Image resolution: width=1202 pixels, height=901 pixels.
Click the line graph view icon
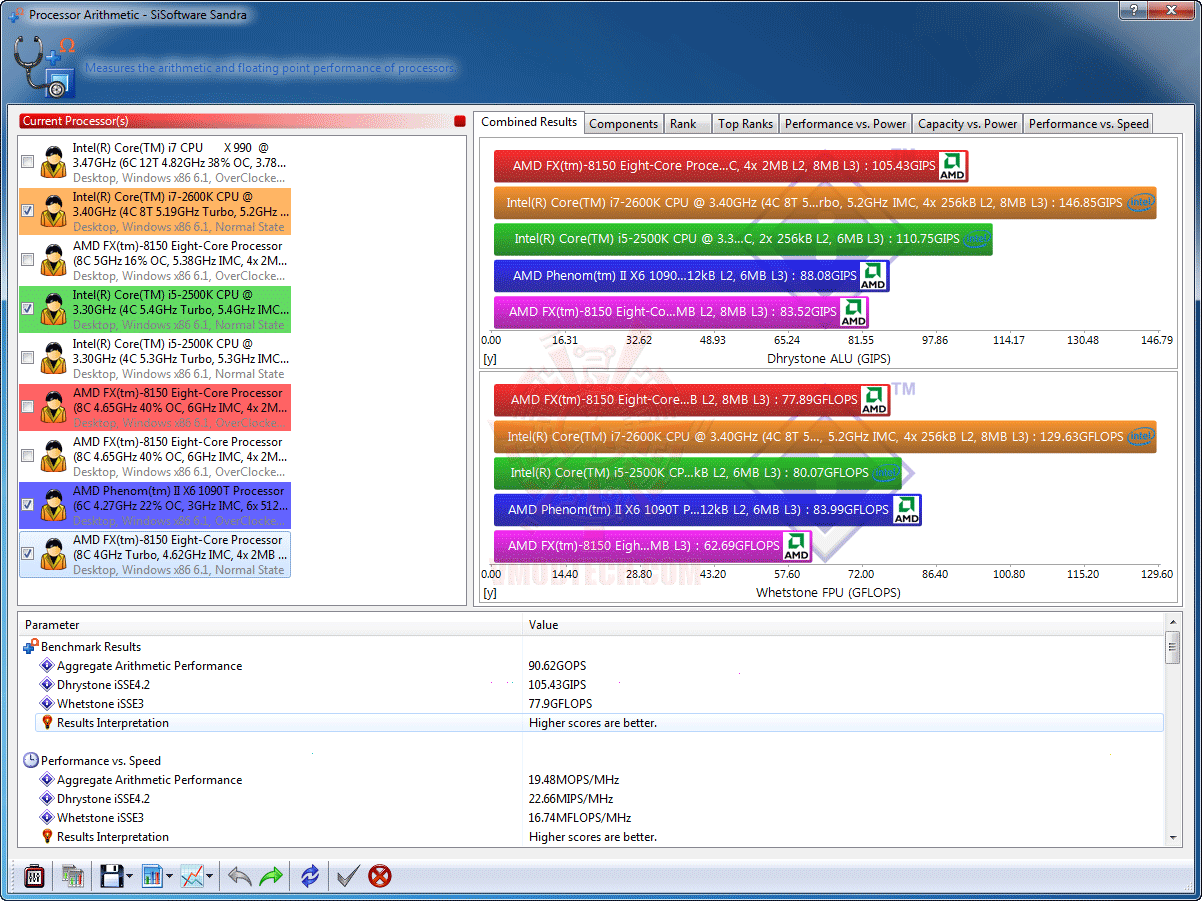tap(192, 877)
